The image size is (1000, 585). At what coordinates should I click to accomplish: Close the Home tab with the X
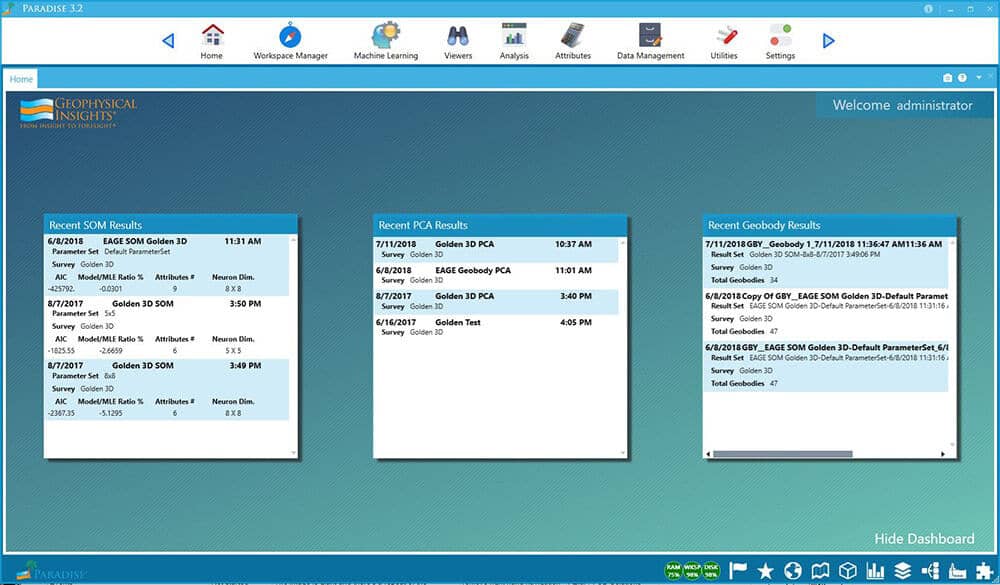click(990, 77)
